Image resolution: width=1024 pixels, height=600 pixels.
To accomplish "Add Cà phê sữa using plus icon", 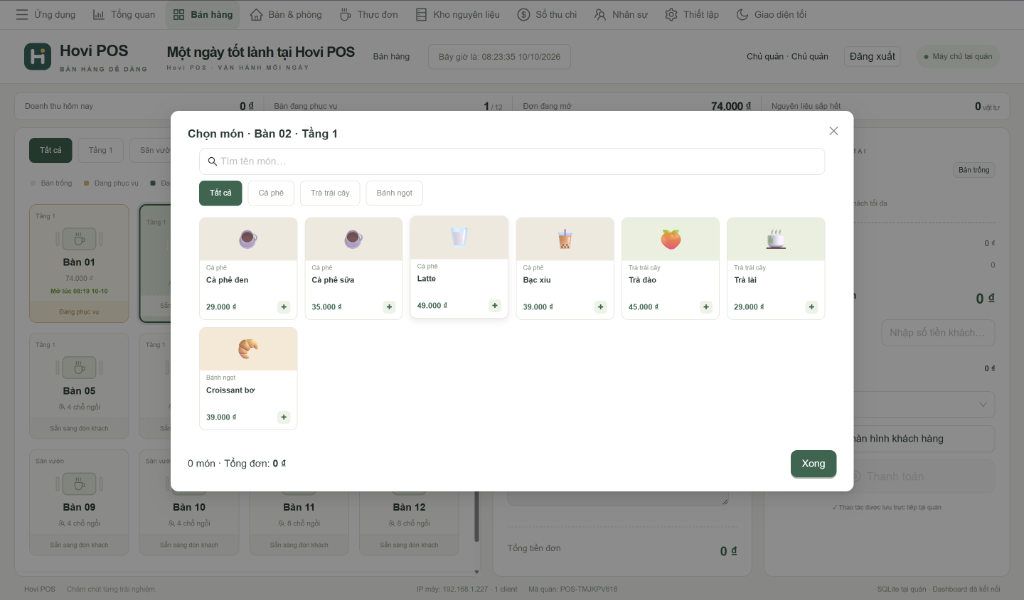I will (389, 307).
